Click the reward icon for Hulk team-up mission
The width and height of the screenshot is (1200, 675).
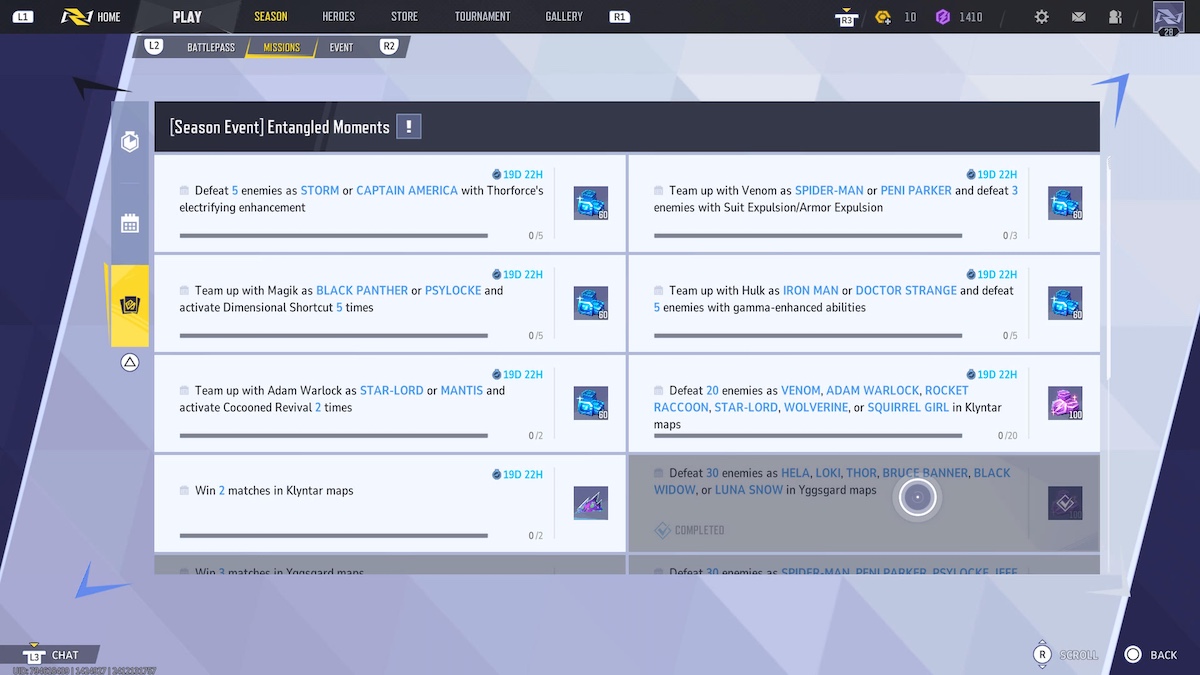click(x=1065, y=303)
